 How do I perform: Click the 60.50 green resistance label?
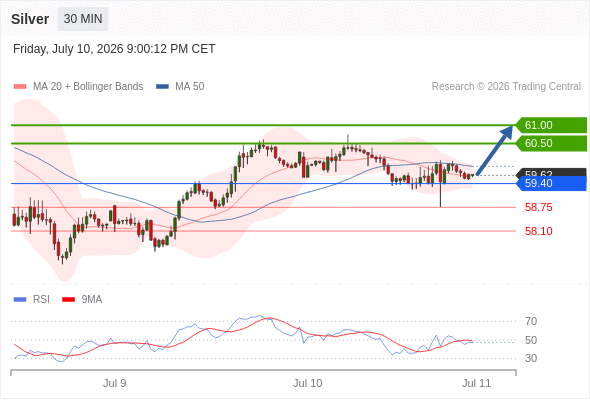click(551, 143)
